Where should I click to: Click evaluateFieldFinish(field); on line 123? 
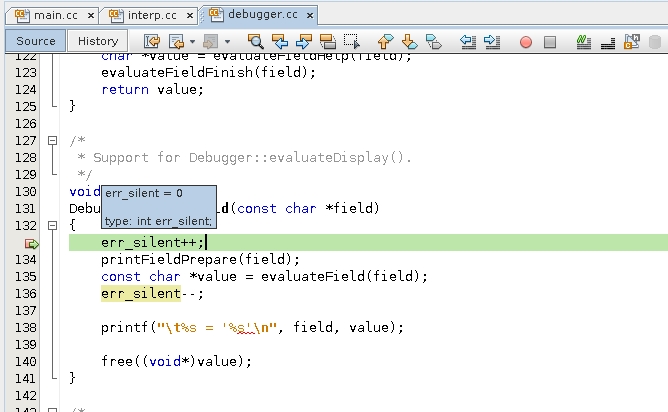coord(208,72)
